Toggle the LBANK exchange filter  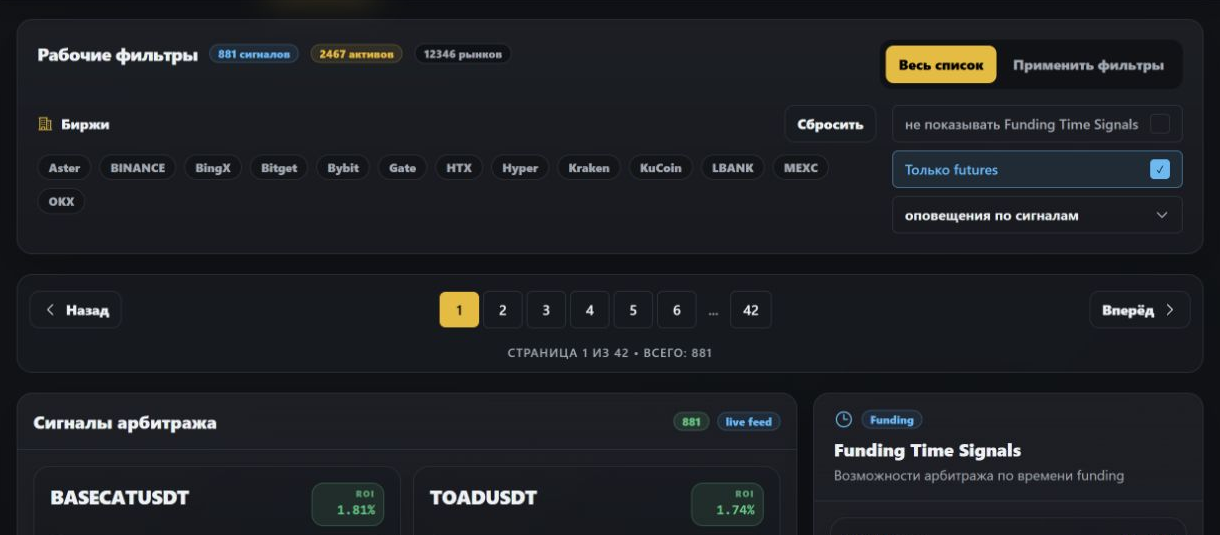733,168
